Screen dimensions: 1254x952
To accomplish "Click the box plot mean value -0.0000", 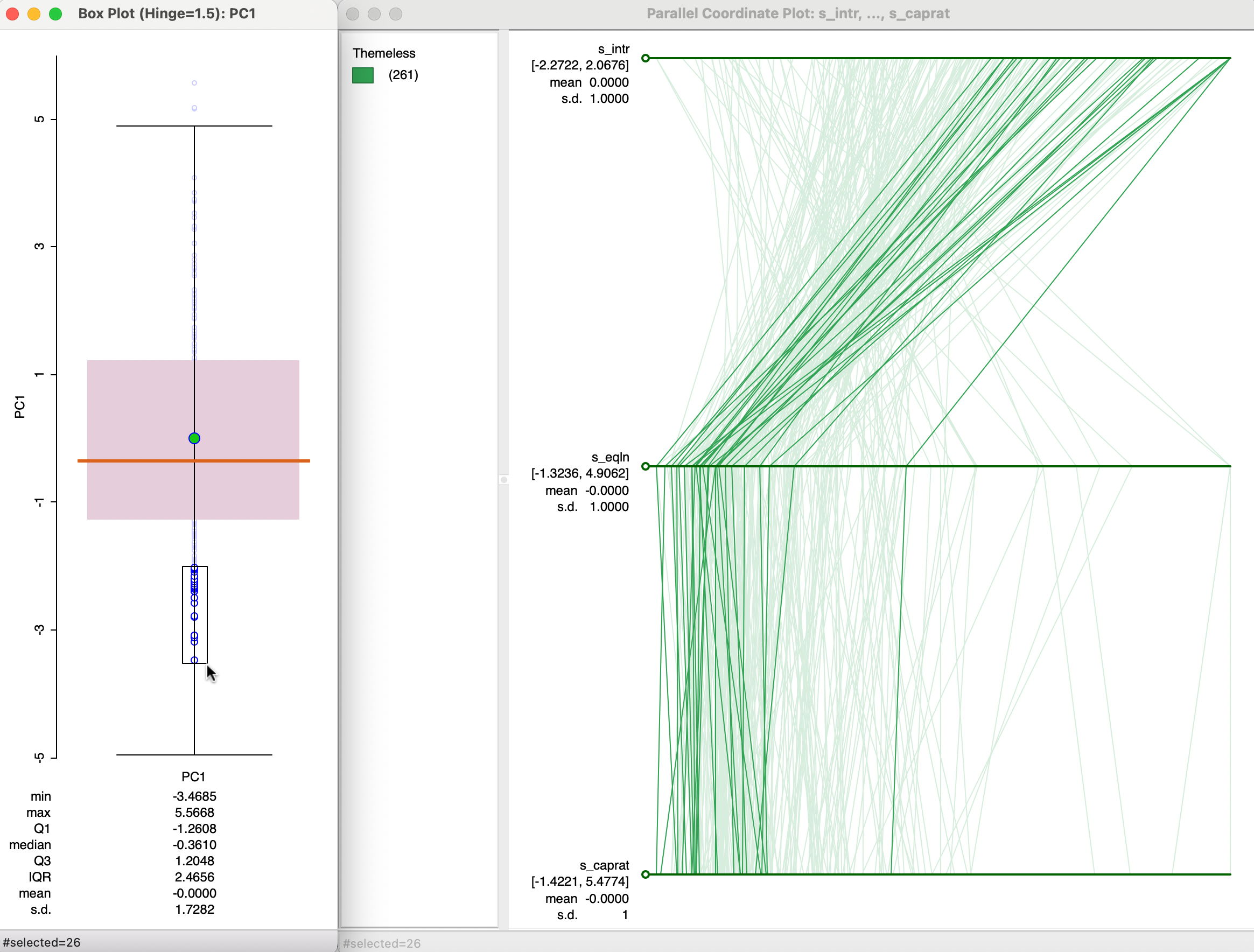I will (x=194, y=894).
